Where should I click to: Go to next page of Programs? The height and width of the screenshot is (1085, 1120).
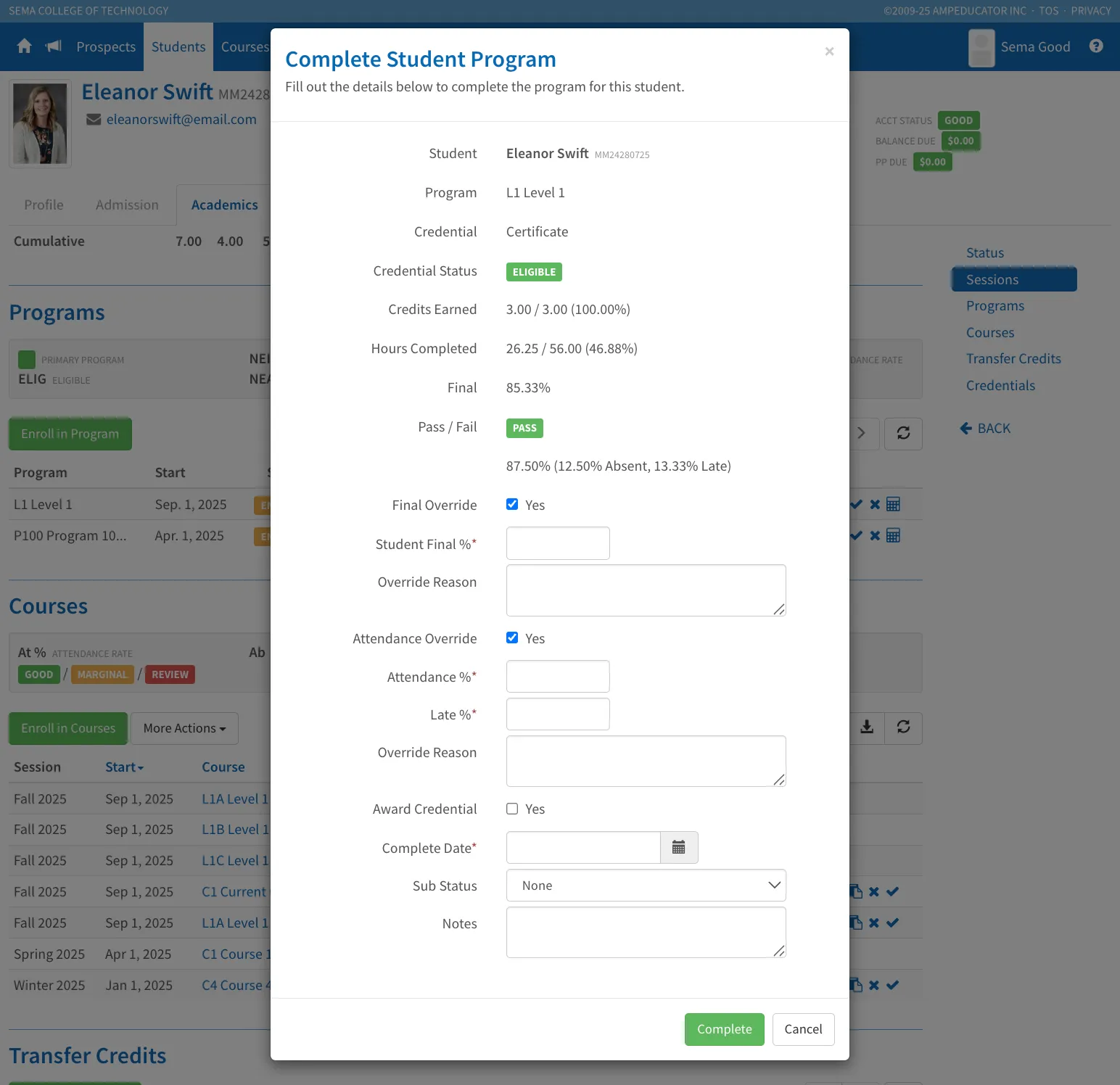pos(862,434)
